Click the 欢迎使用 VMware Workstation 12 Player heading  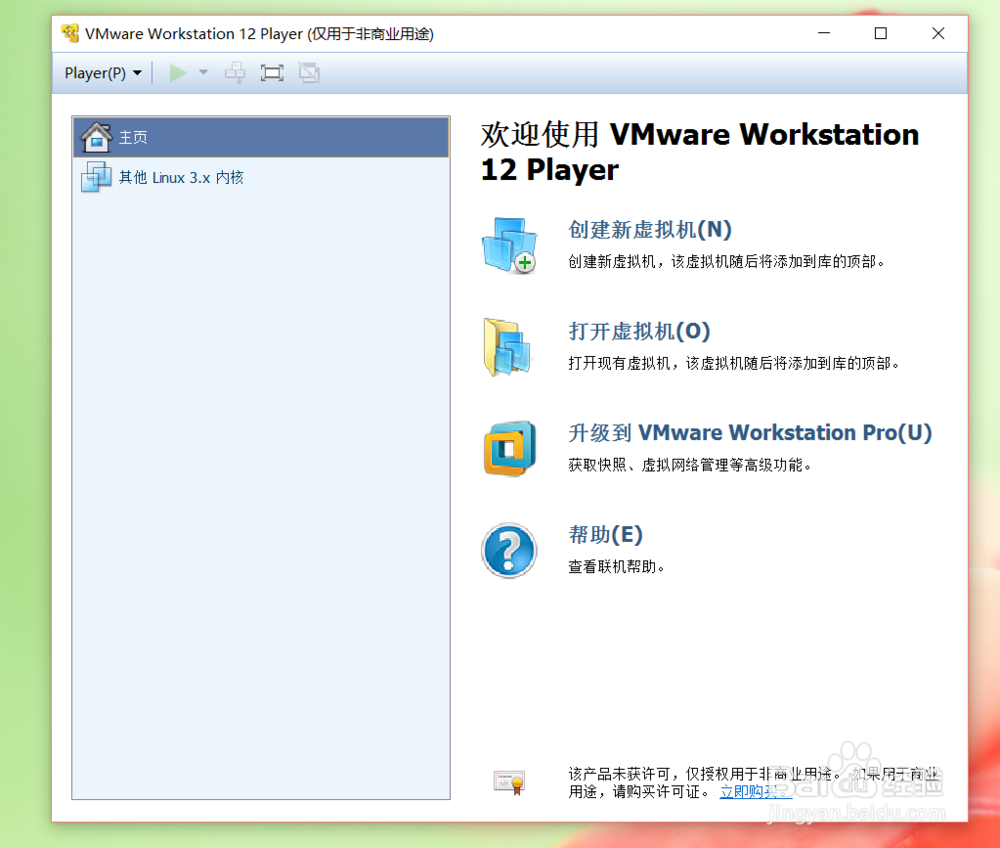[x=700, y=152]
